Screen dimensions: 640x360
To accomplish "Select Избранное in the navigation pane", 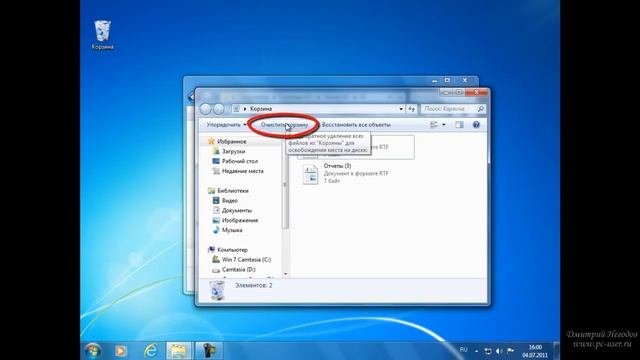I will [231, 142].
